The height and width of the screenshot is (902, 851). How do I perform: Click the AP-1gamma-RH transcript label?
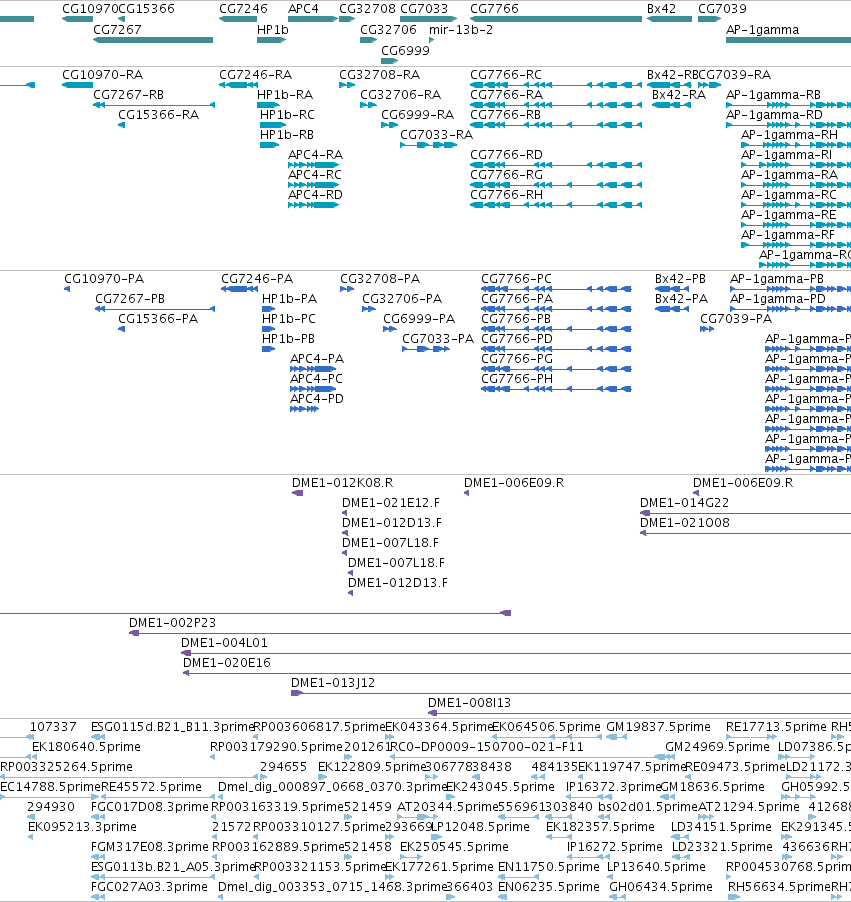[x=789, y=135]
